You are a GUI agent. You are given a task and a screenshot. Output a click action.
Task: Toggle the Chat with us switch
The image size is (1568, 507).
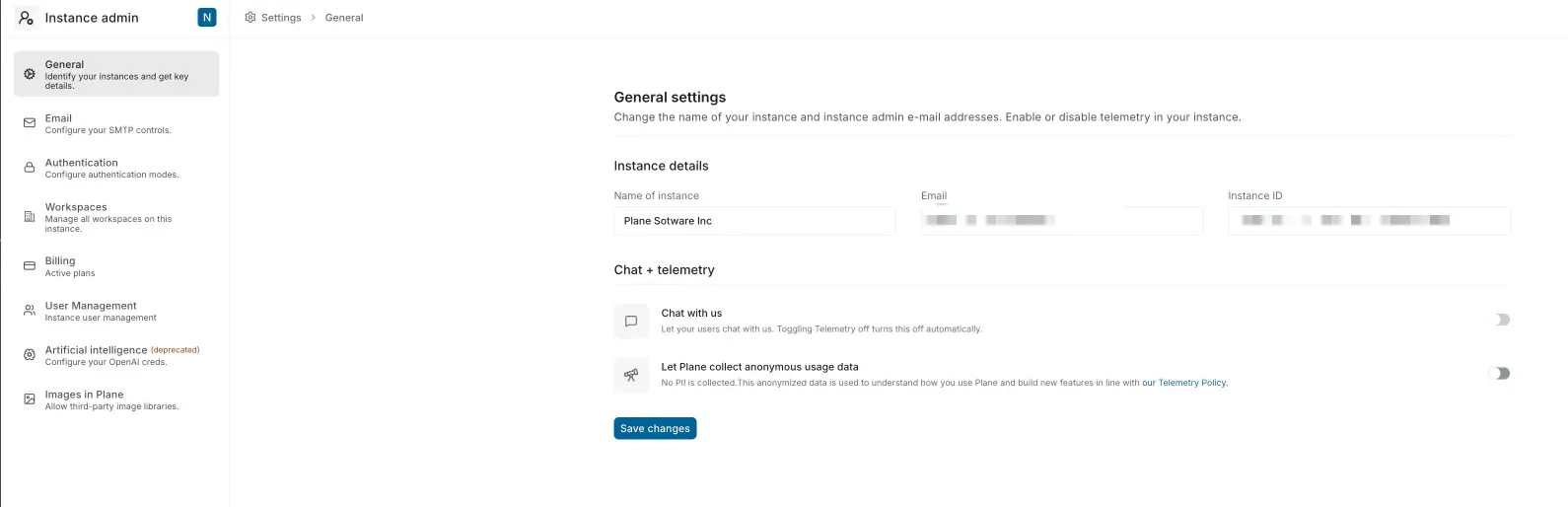[x=1500, y=320]
